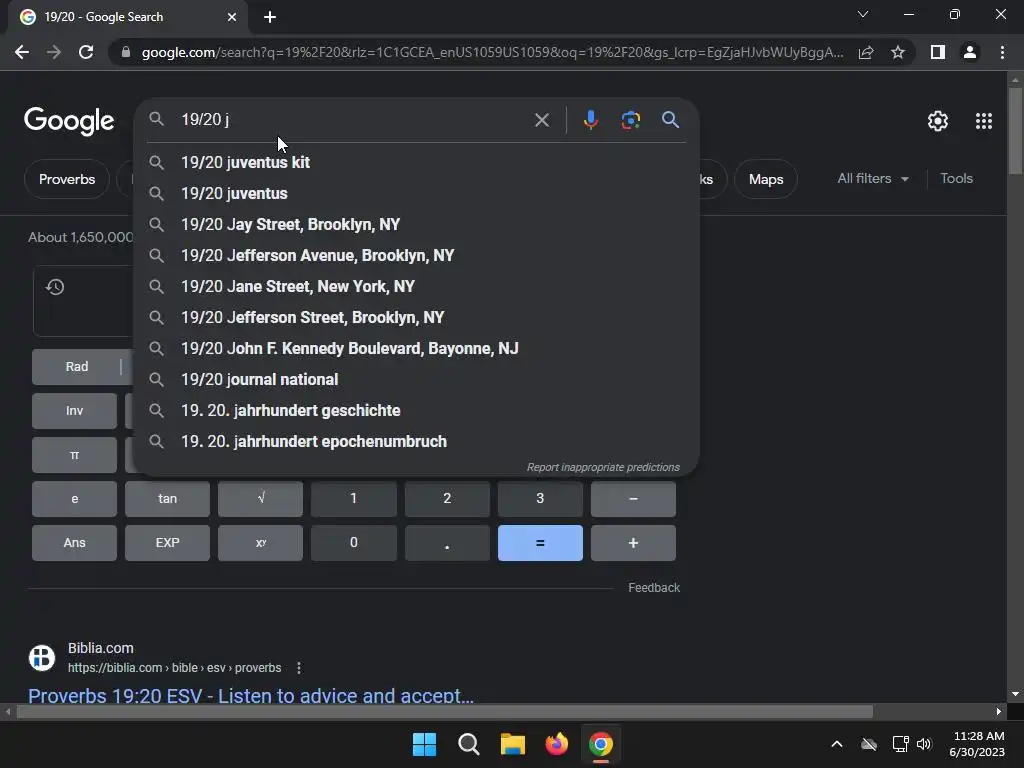Switch calculator to Rad mode
The image size is (1024, 768).
[76, 366]
